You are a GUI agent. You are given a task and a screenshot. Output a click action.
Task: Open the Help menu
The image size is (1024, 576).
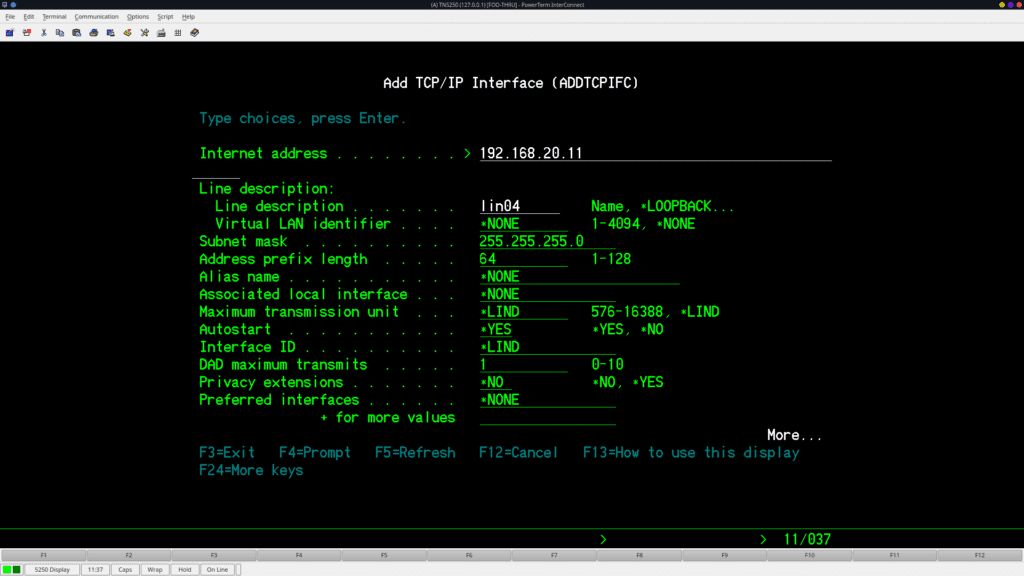pyautogui.click(x=188, y=16)
